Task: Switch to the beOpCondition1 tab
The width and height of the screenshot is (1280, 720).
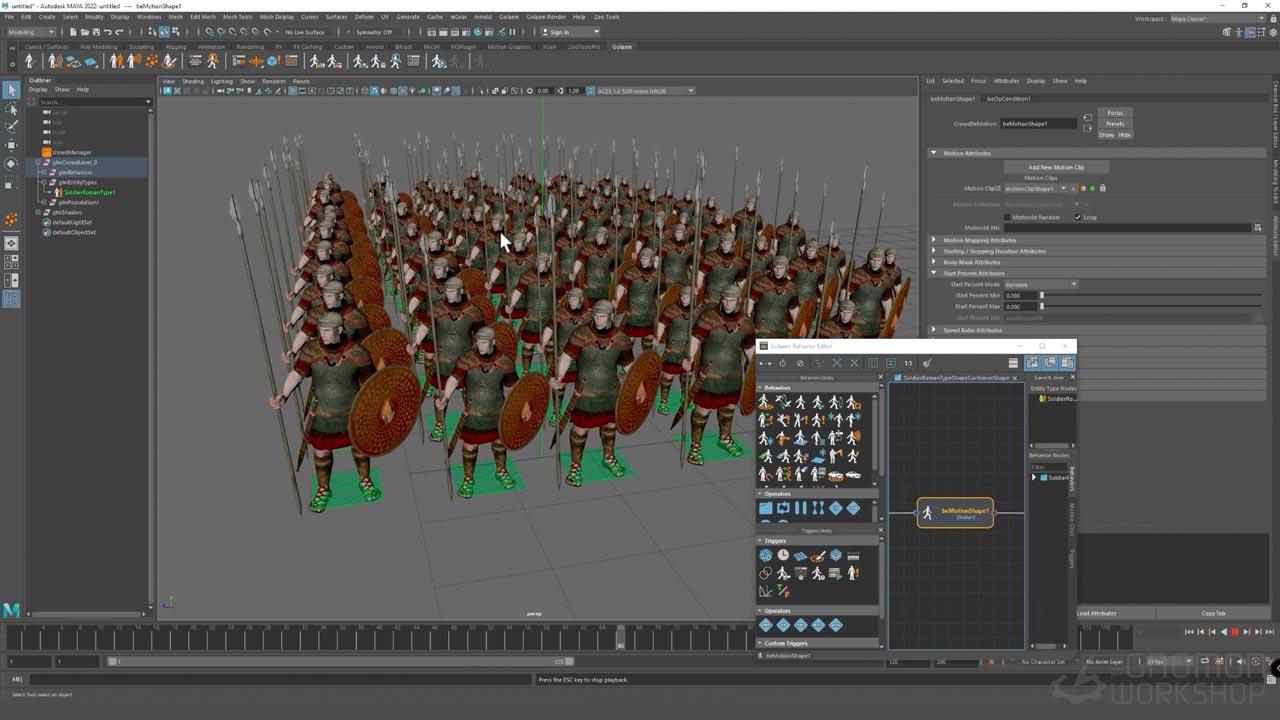Action: click(x=1008, y=99)
